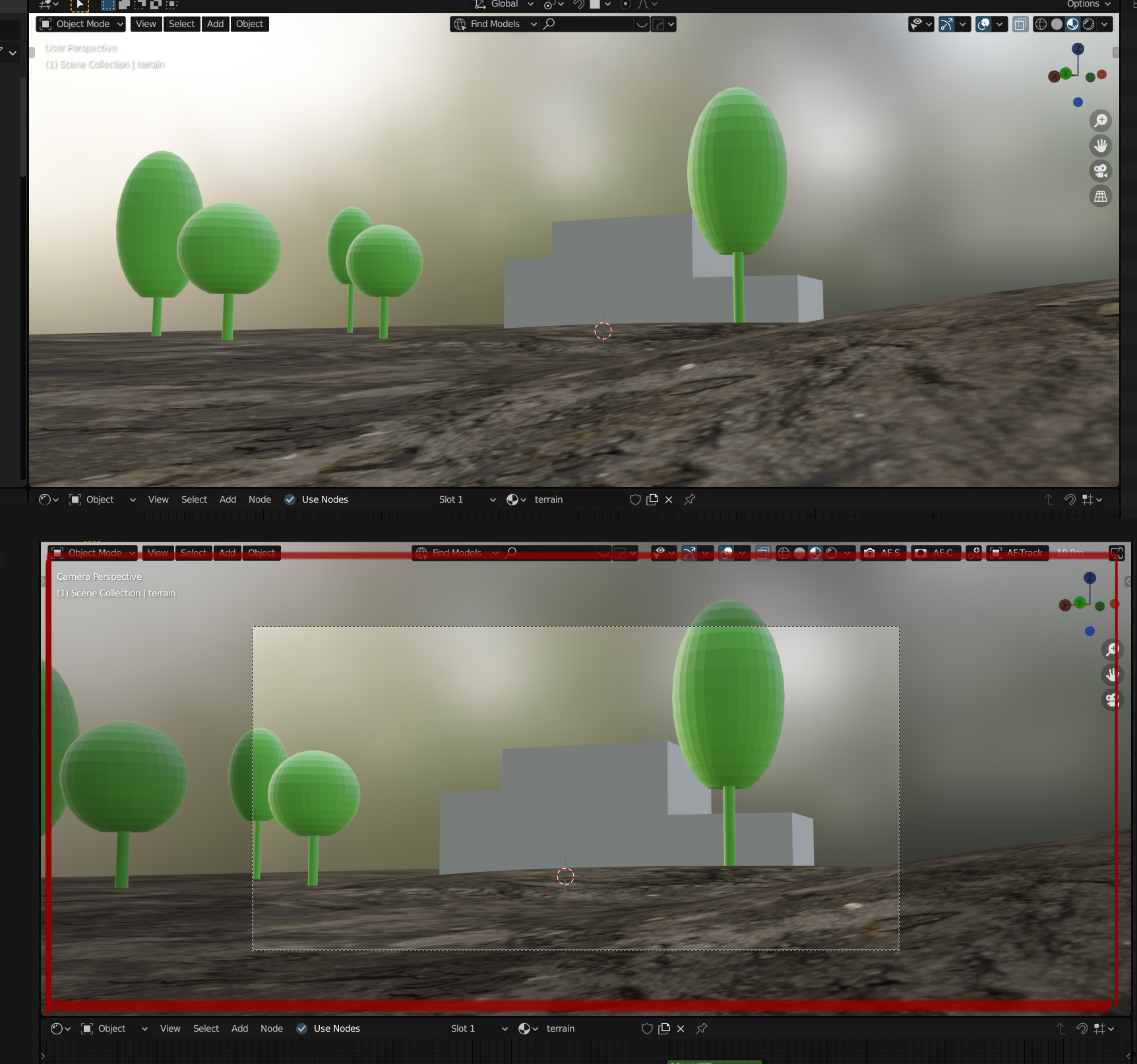Select wireframe shading in the top viewport header

[1041, 24]
